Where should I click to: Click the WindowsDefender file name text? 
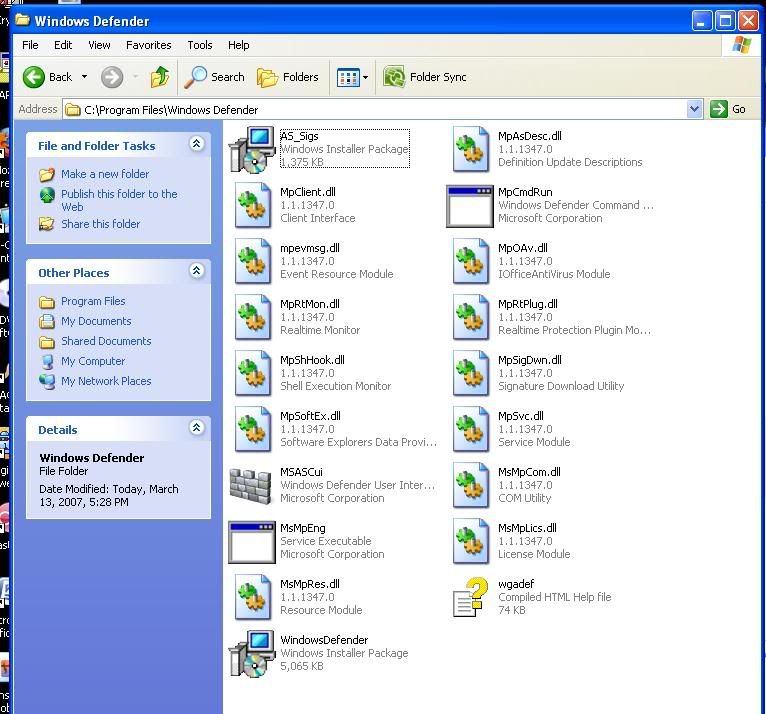324,640
